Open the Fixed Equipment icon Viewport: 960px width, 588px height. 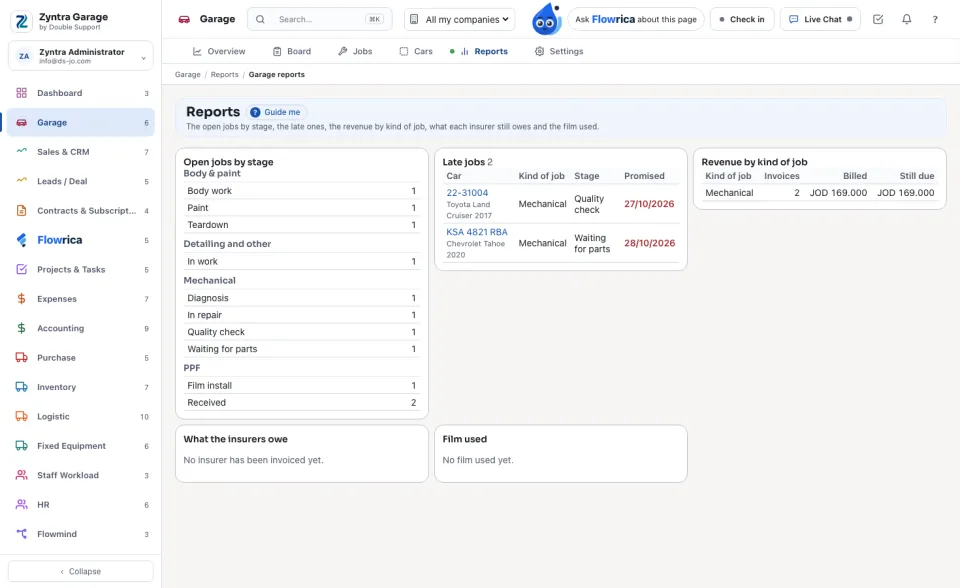(21, 445)
